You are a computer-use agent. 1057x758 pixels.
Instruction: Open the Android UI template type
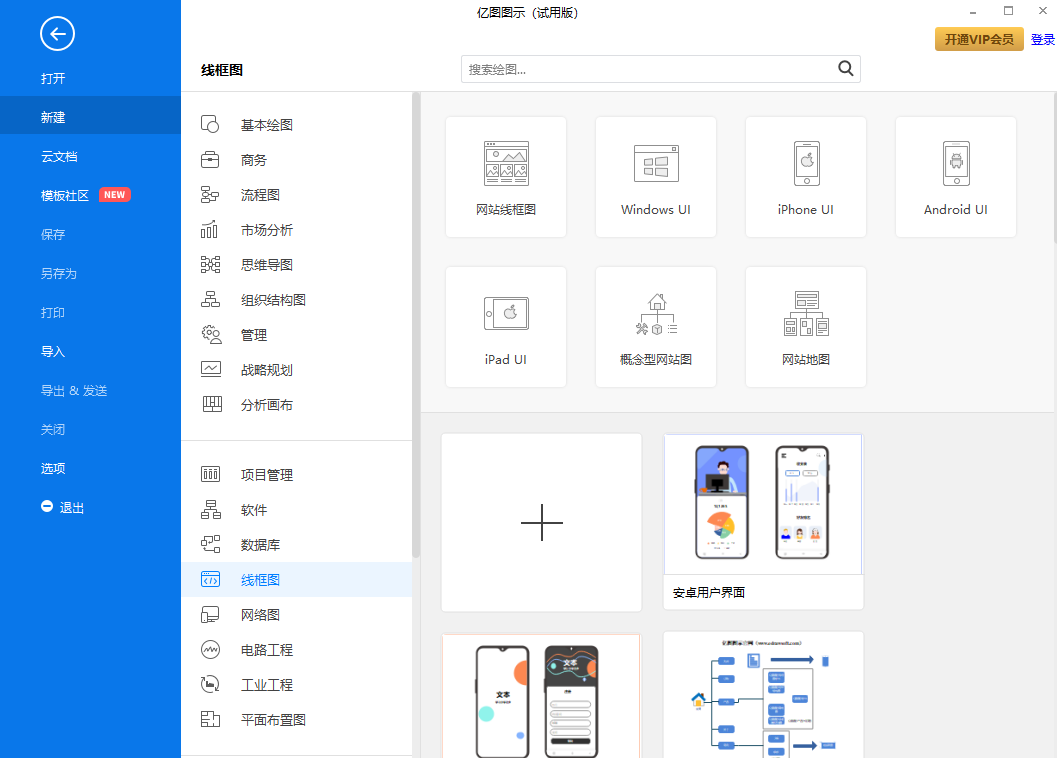pyautogui.click(x=956, y=177)
